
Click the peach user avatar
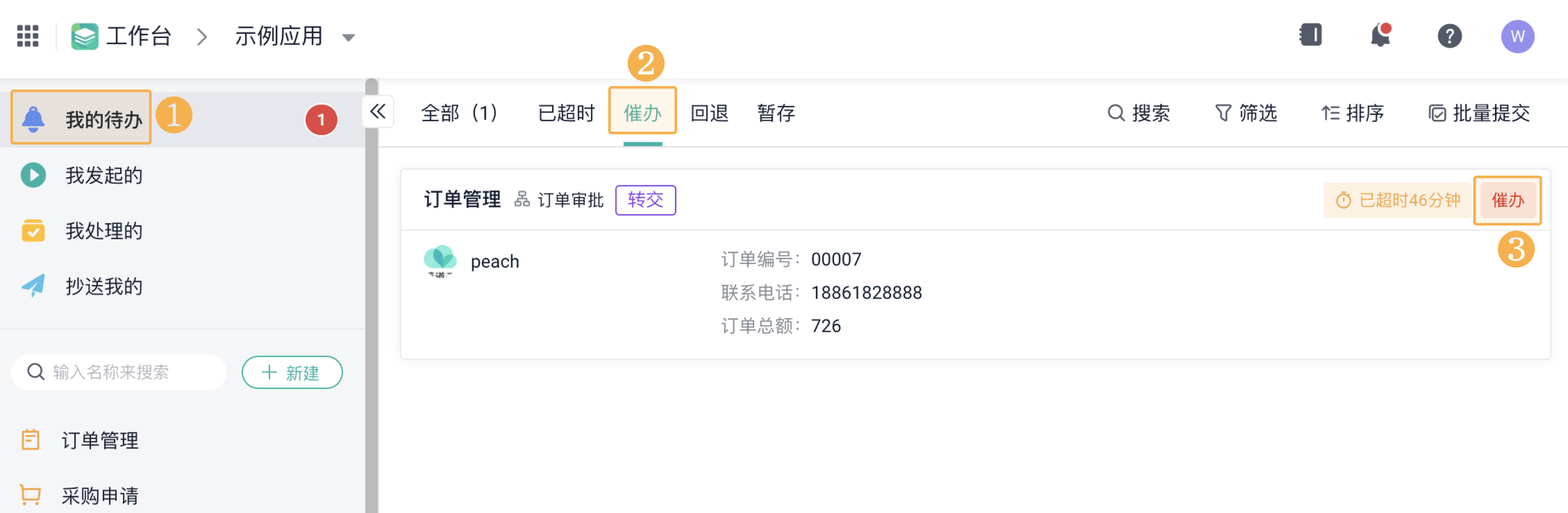click(x=440, y=260)
